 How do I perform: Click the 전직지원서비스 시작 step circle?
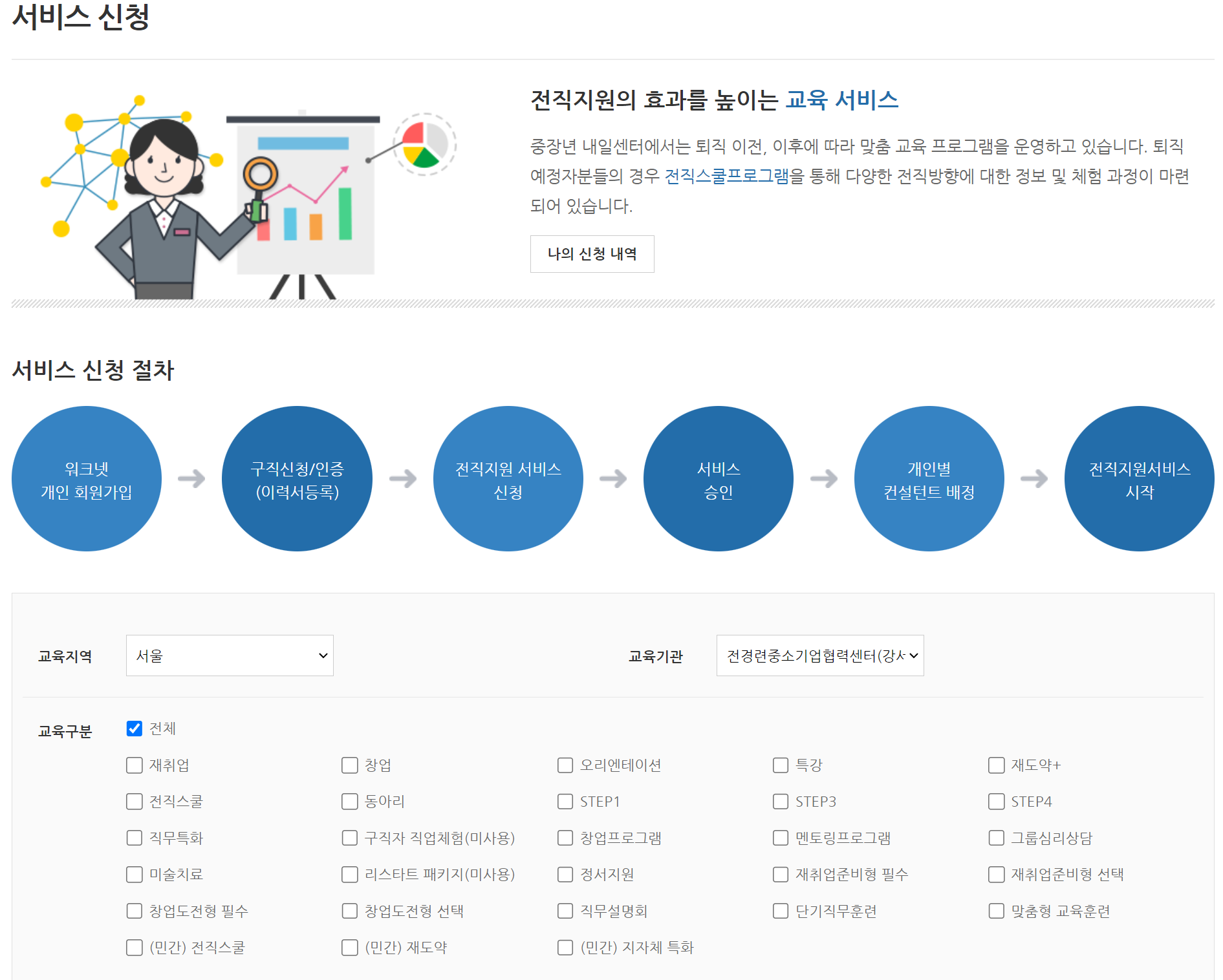[1140, 478]
